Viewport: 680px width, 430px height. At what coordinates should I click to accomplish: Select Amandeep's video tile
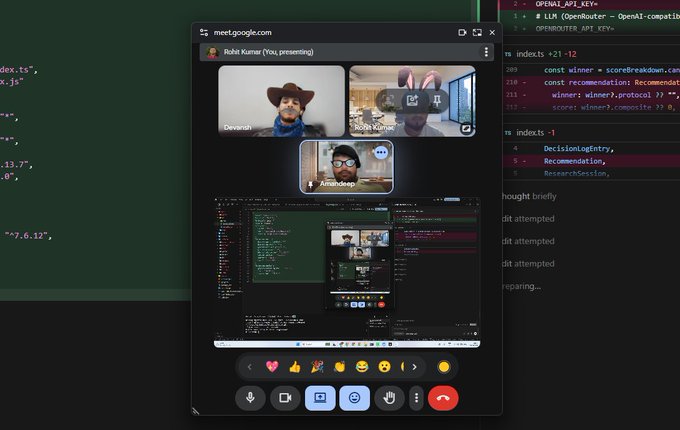click(x=347, y=167)
